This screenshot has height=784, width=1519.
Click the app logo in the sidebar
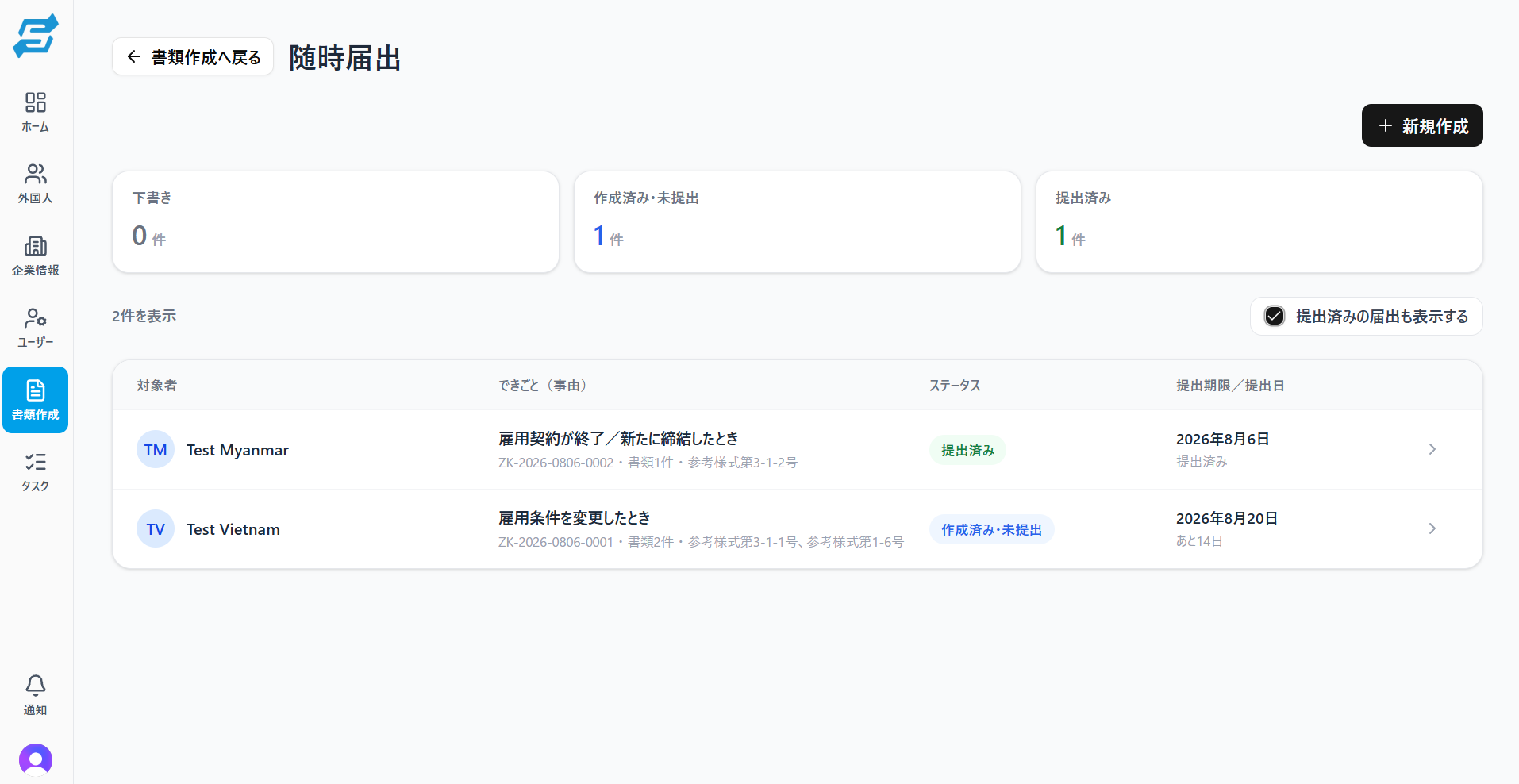point(36,36)
